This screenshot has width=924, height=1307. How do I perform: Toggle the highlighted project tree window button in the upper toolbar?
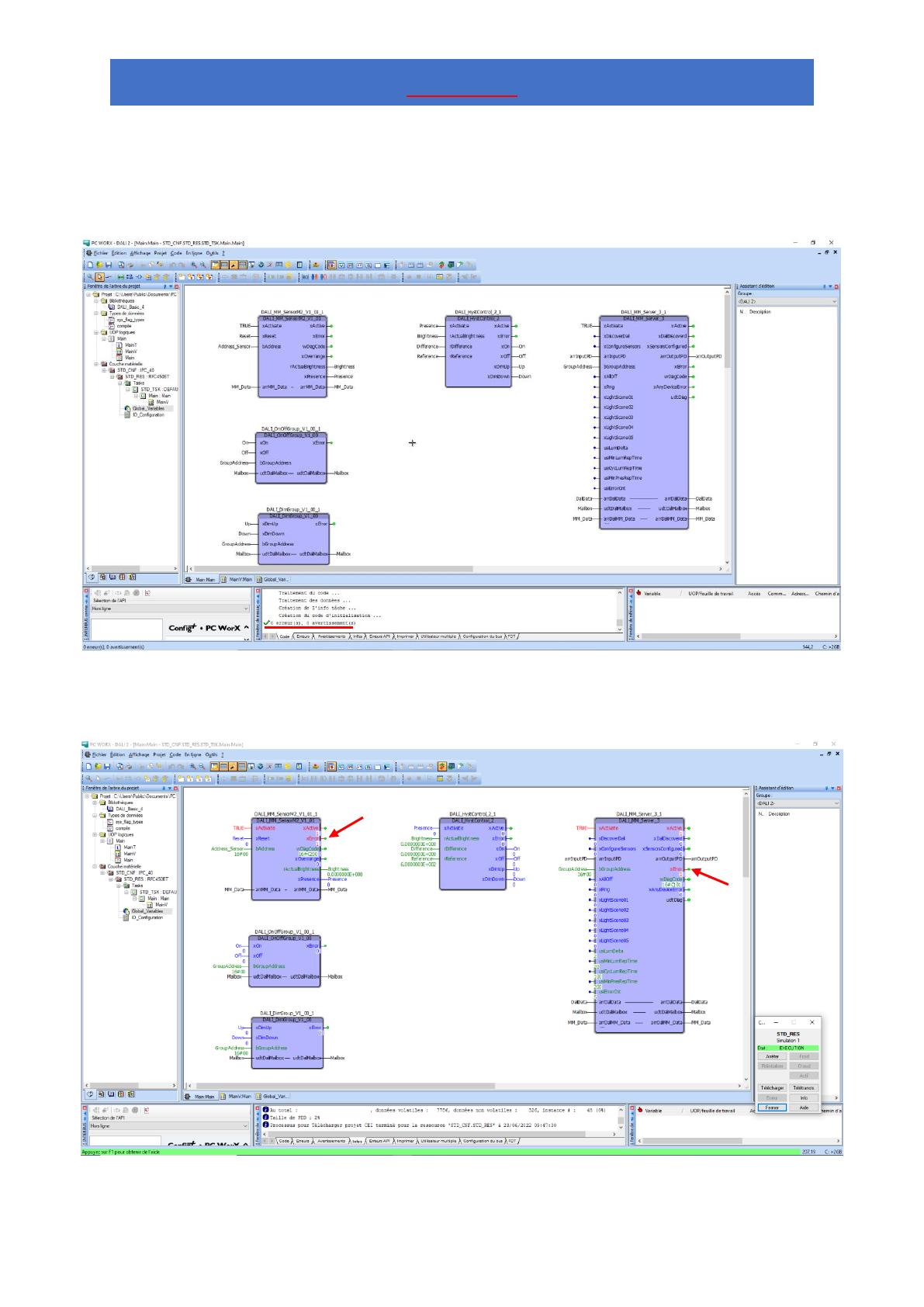pos(216,265)
